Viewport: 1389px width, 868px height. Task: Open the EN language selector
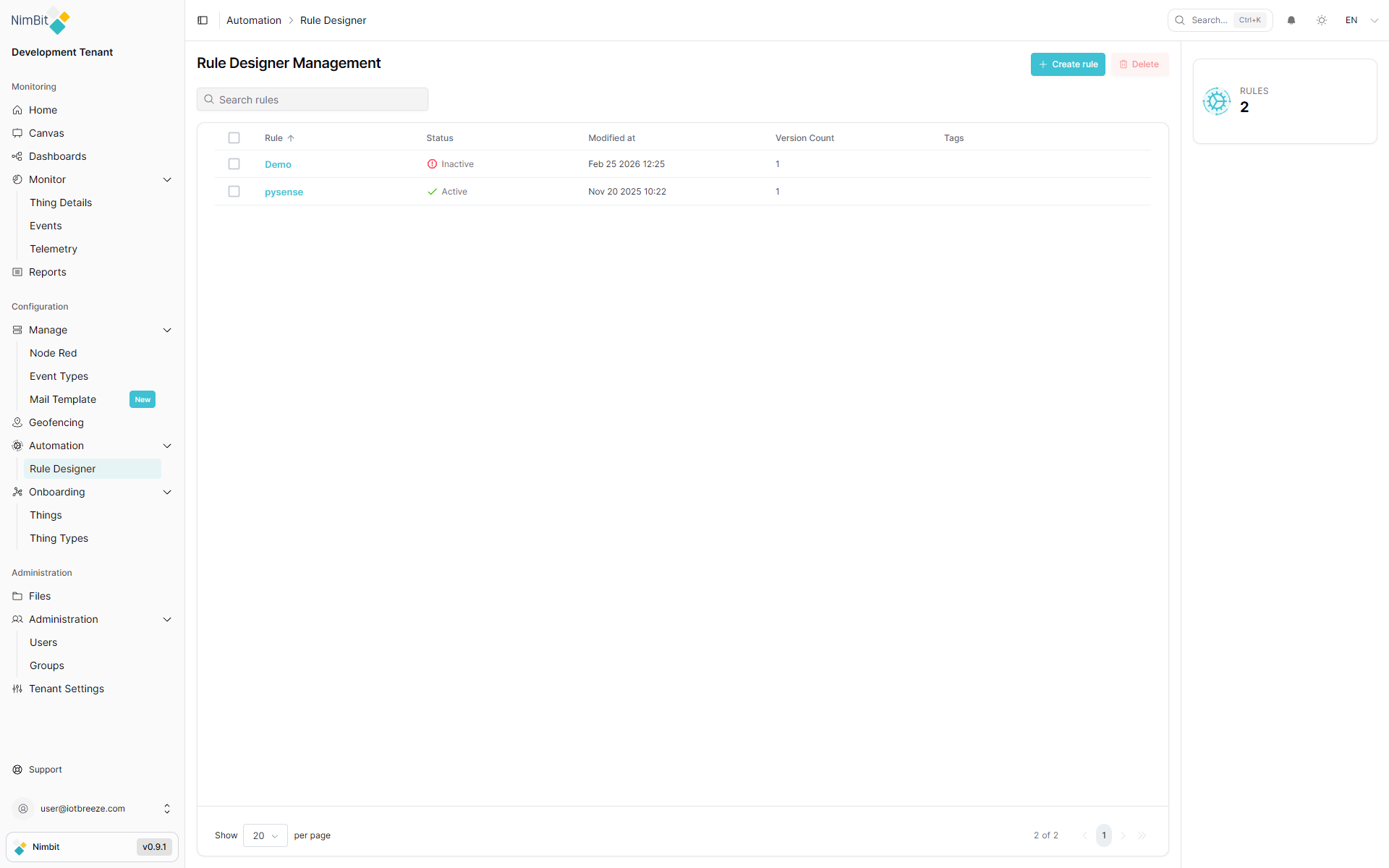1359,20
